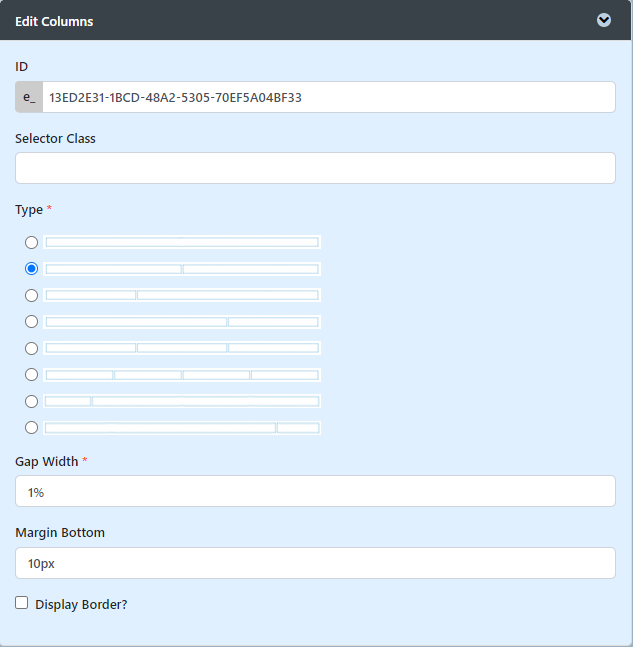The height and width of the screenshot is (647, 633).
Task: Choose the one-third/two-thirds layout radio button
Action: click(x=32, y=295)
